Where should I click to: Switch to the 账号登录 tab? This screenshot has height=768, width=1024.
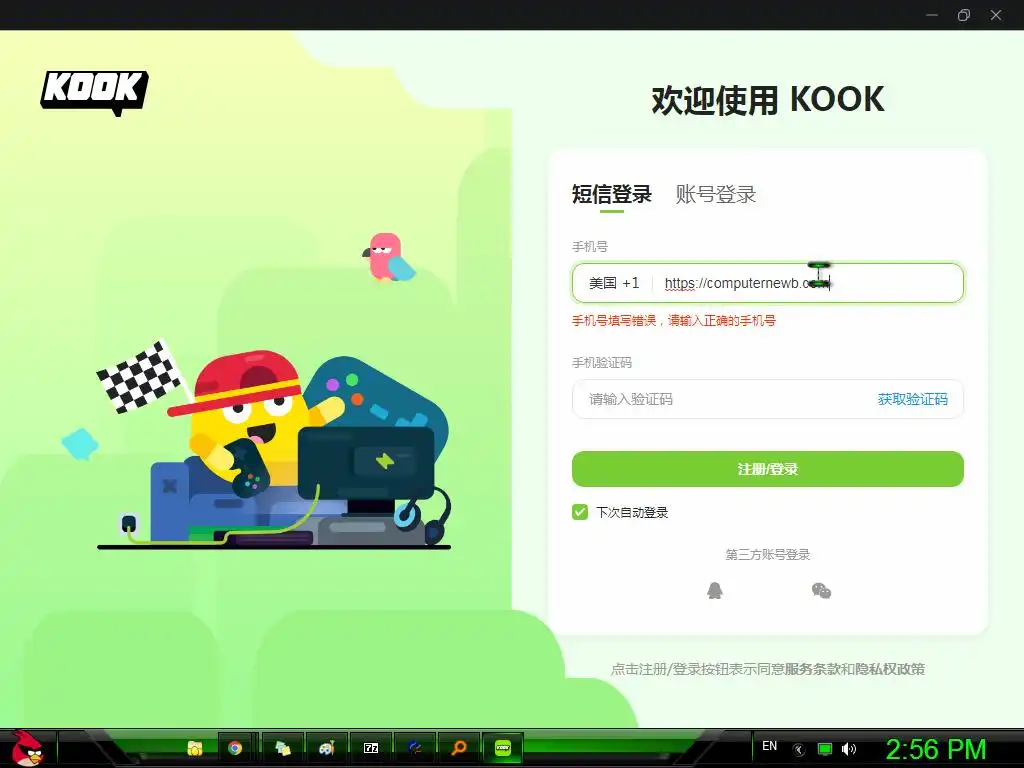[716, 194]
